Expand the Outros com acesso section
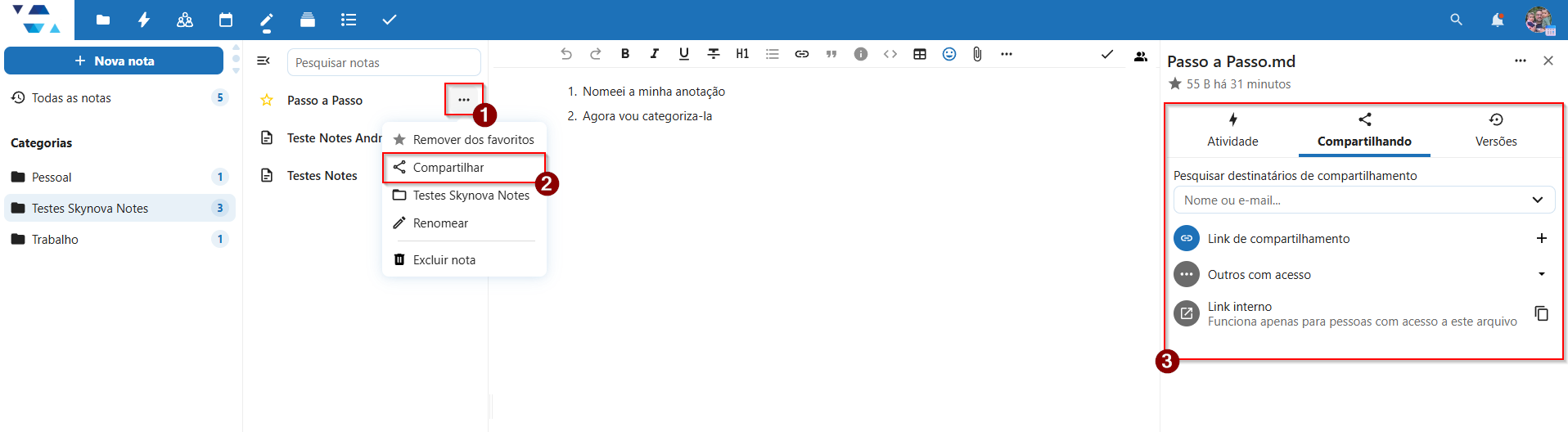 coord(1541,274)
